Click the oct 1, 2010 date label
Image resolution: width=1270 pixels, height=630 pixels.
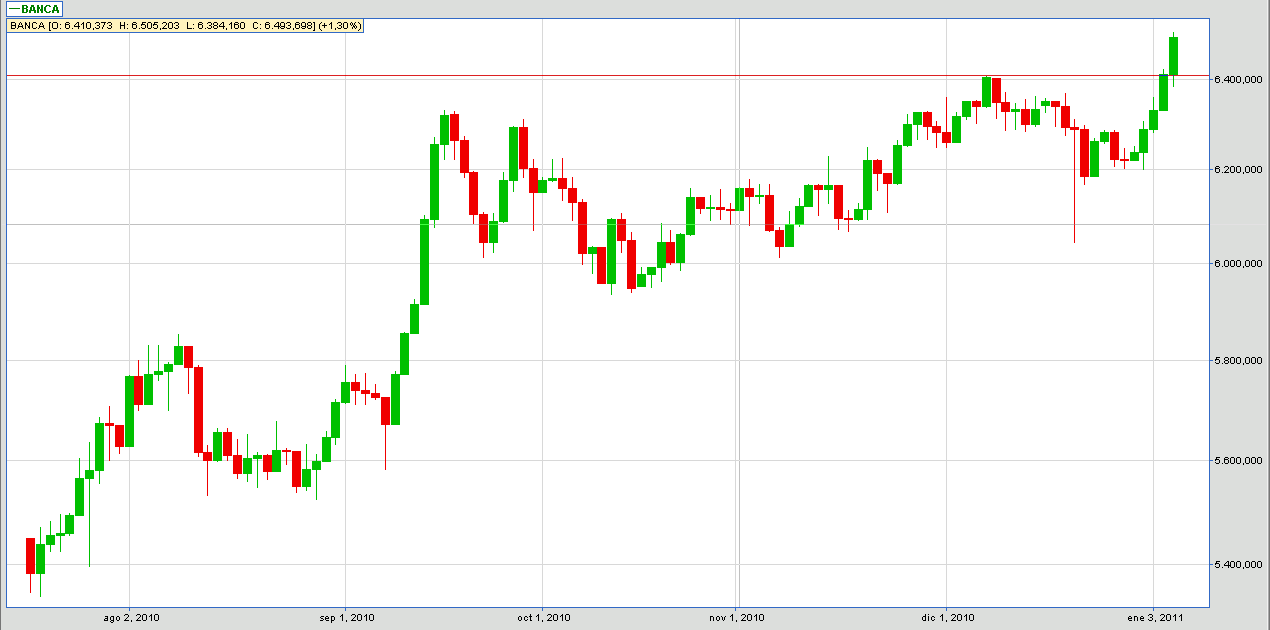pyautogui.click(x=542, y=618)
